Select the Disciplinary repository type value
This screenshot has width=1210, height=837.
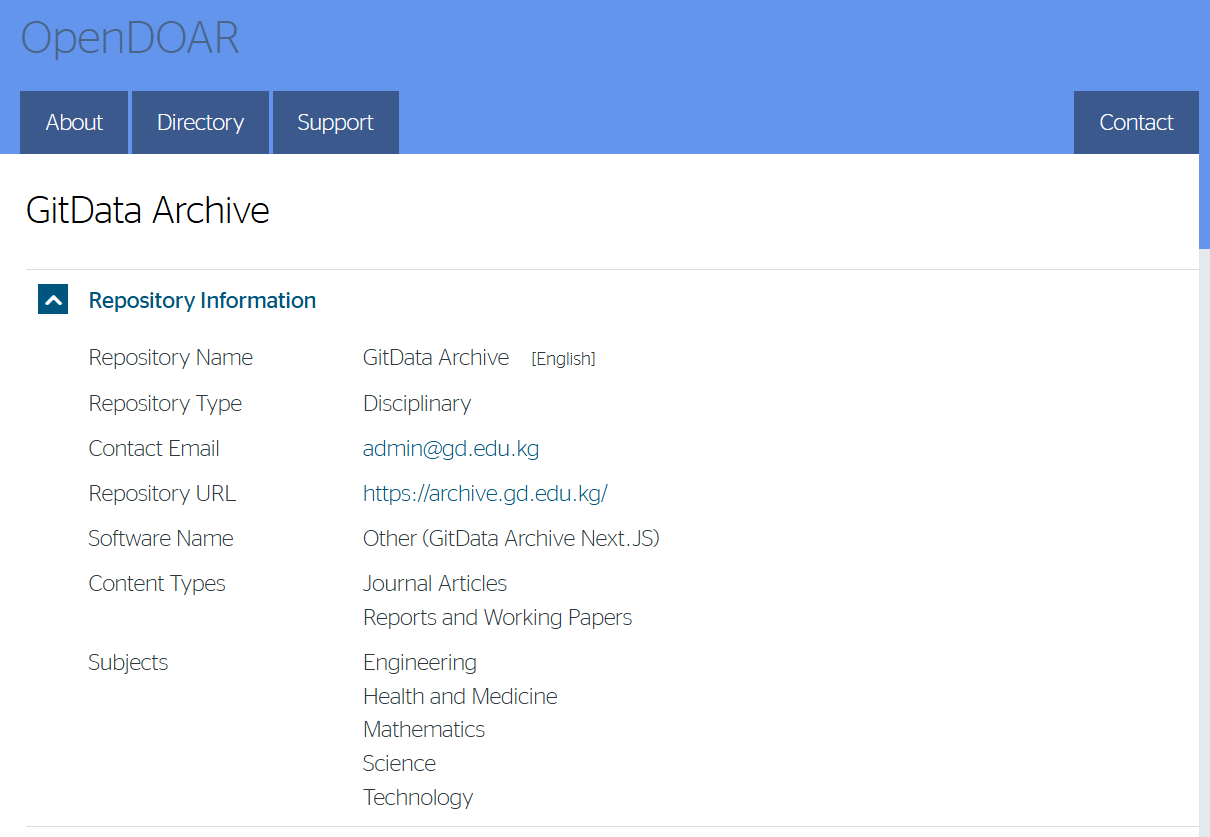click(x=417, y=403)
